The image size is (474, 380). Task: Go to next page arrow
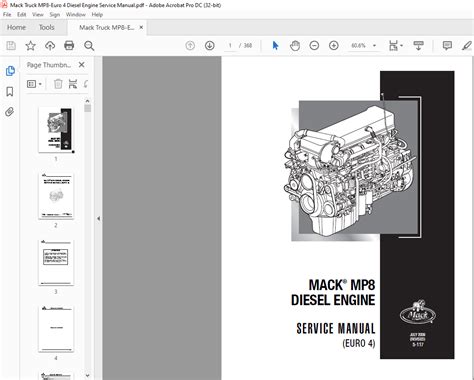(209, 45)
